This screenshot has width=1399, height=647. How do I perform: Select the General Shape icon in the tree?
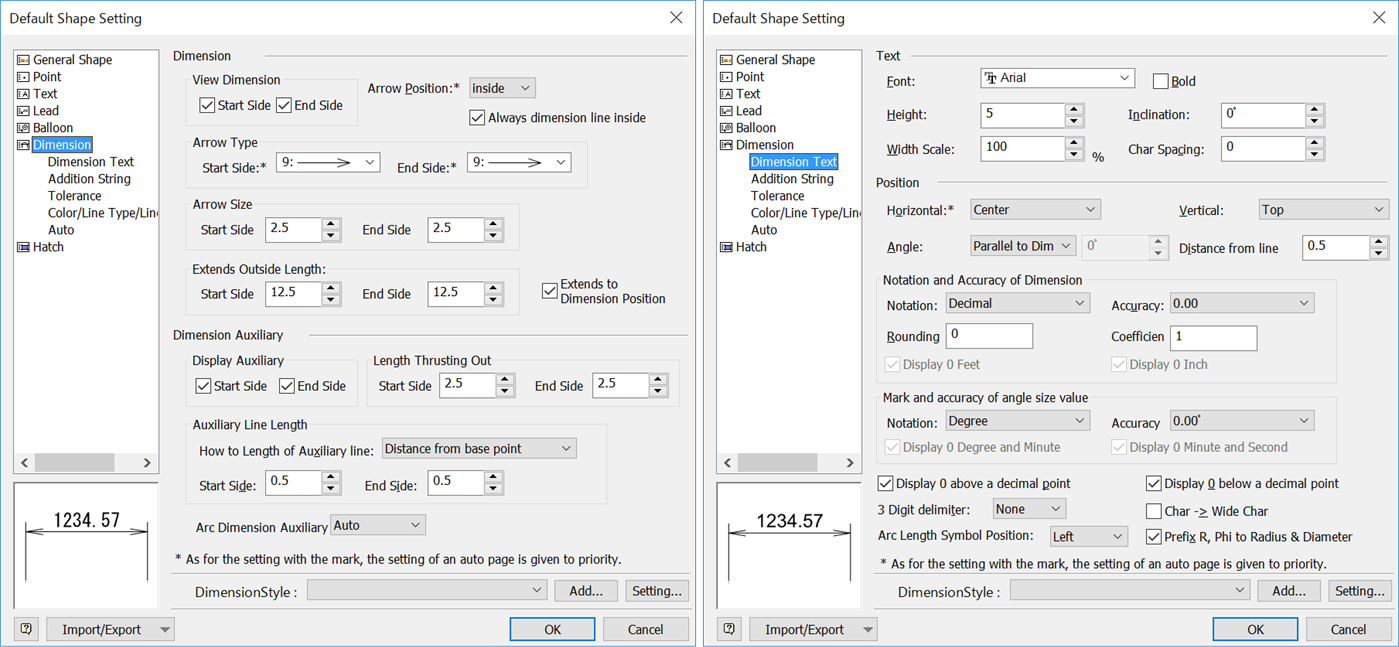tap(24, 59)
